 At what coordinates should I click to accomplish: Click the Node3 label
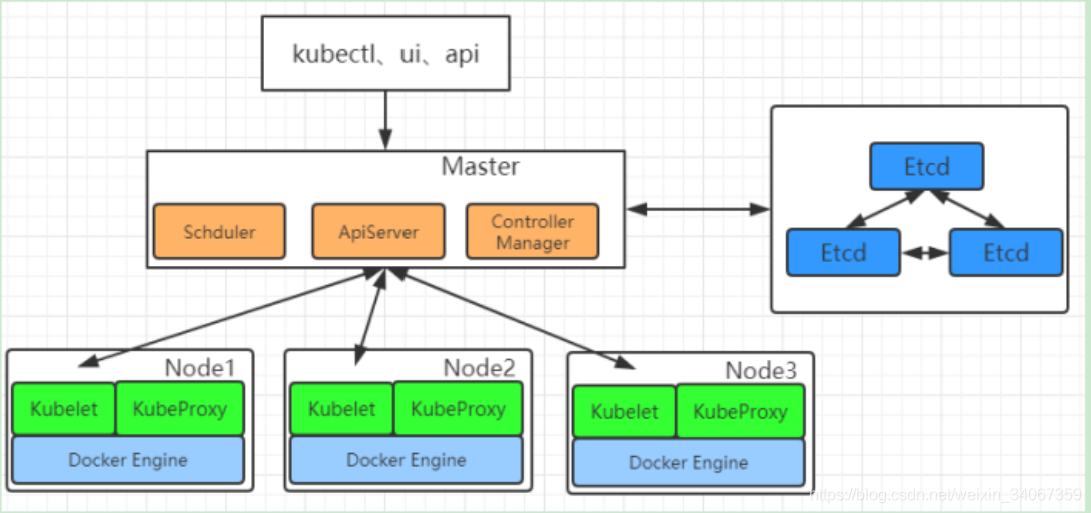(761, 370)
